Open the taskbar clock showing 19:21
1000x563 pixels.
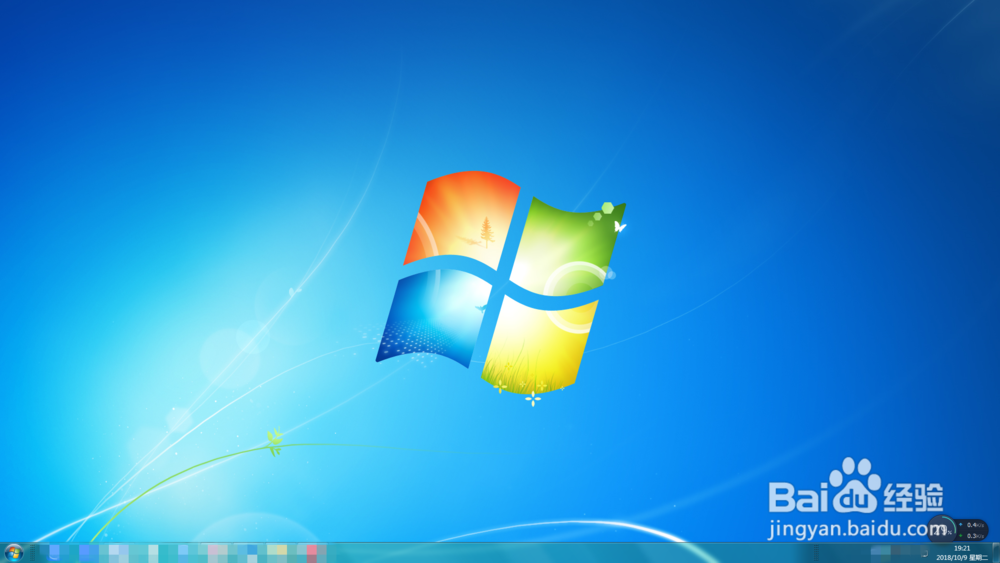click(962, 553)
